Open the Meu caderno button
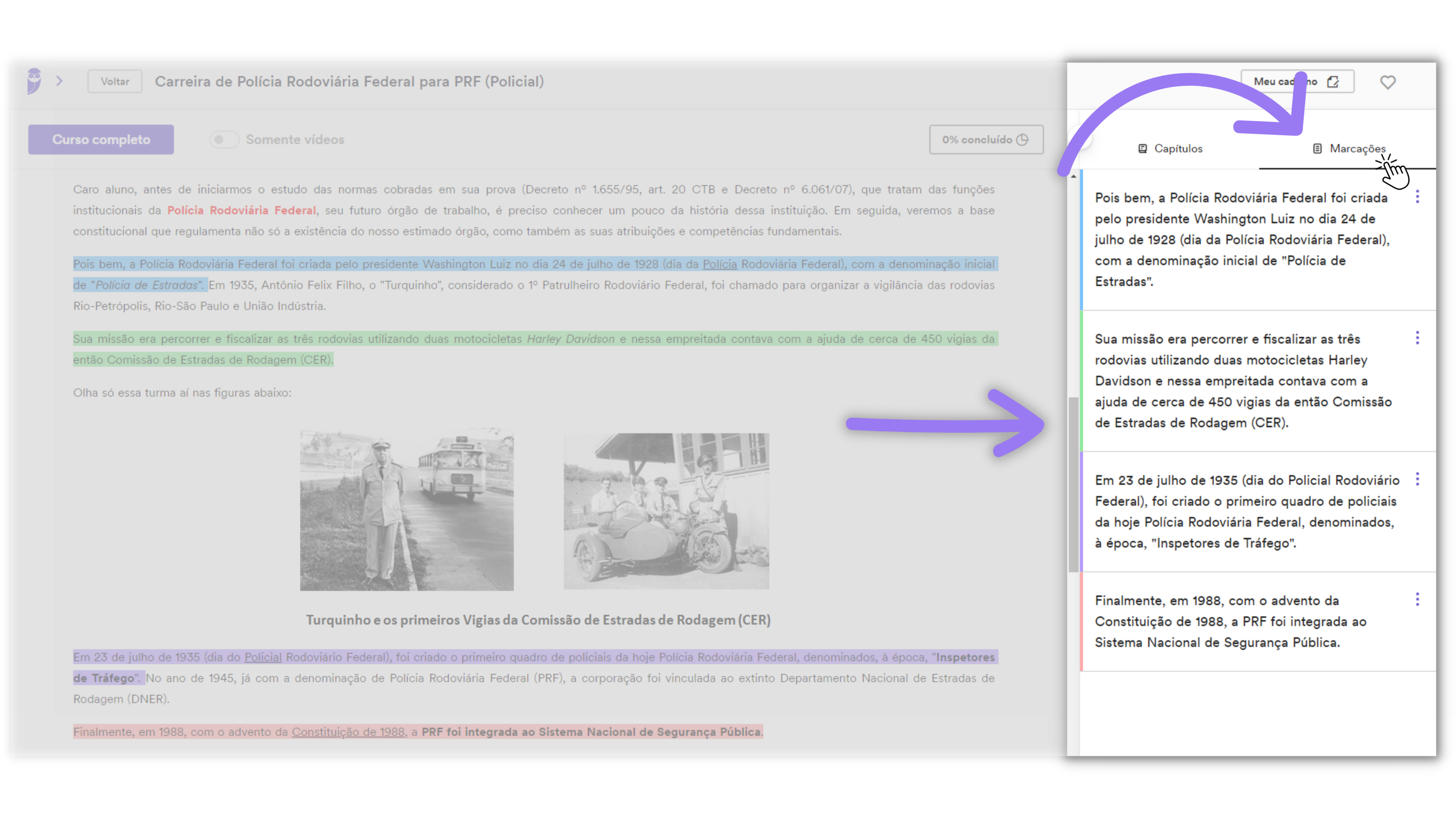The height and width of the screenshot is (819, 1456). tap(1297, 81)
